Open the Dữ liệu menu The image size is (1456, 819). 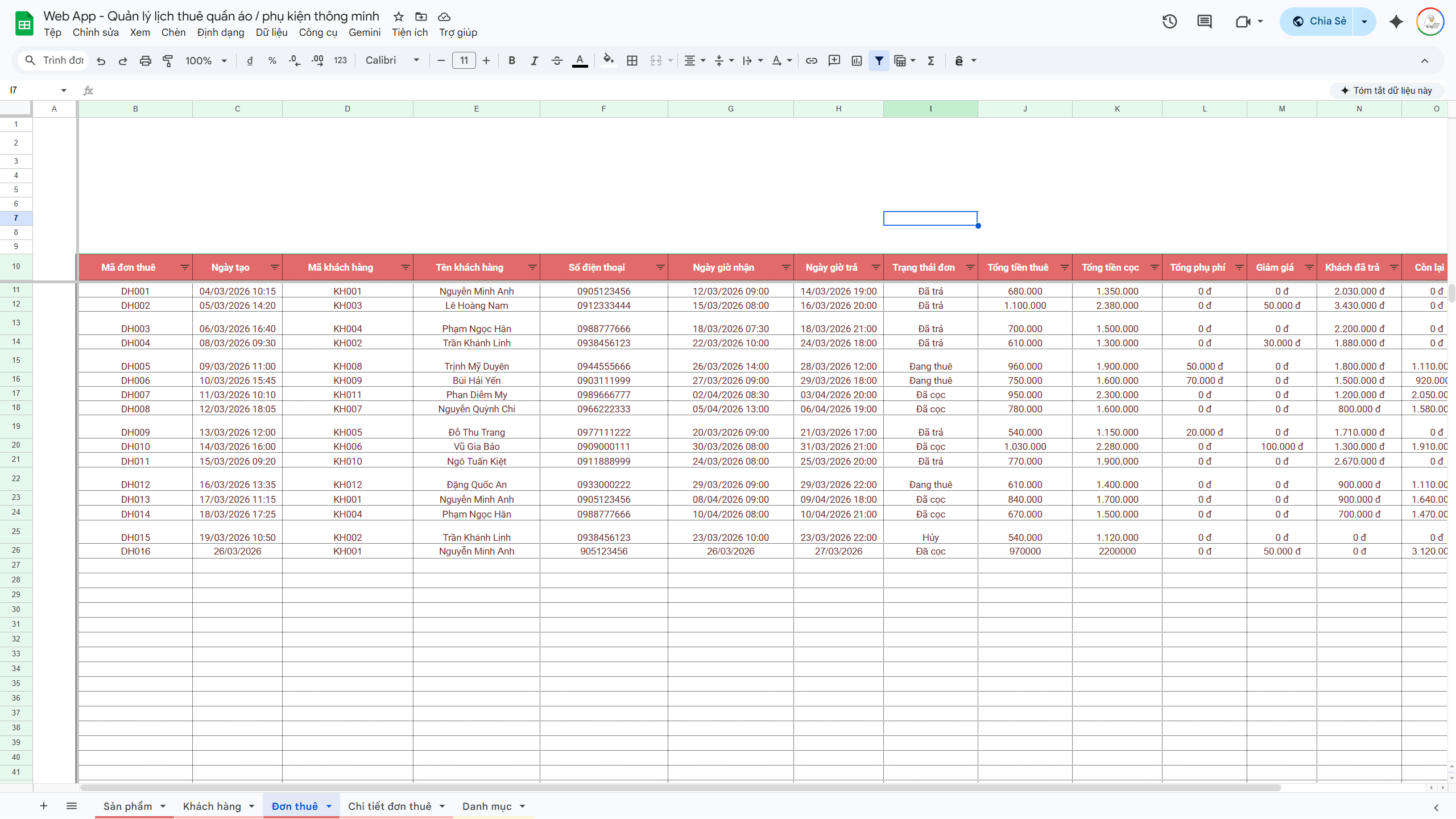click(x=271, y=32)
